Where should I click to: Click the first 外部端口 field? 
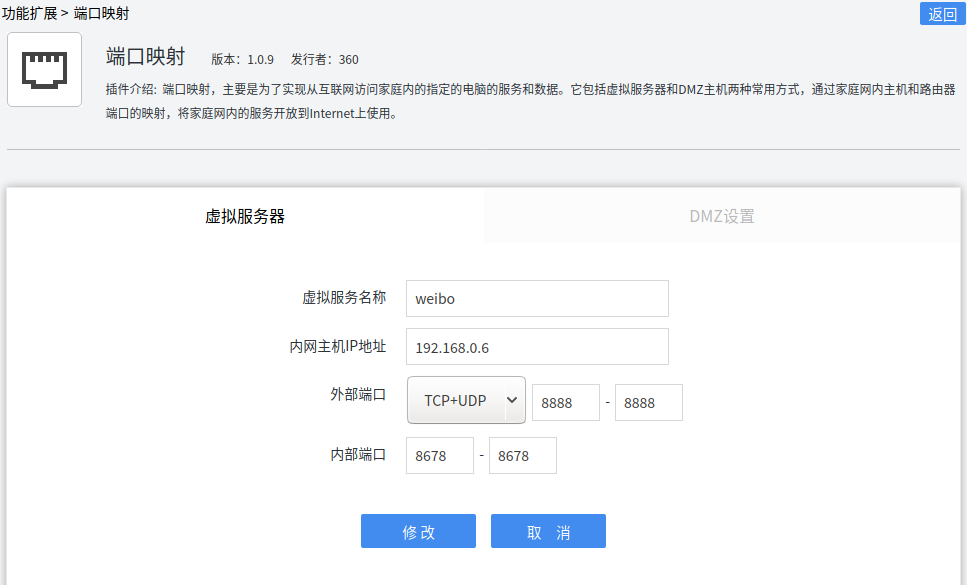click(x=565, y=403)
